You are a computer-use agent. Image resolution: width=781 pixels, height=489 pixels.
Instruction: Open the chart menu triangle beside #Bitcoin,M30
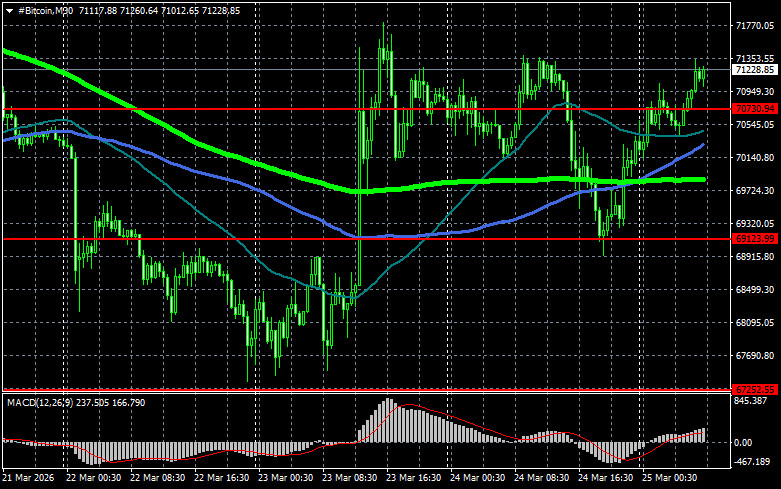[9, 11]
